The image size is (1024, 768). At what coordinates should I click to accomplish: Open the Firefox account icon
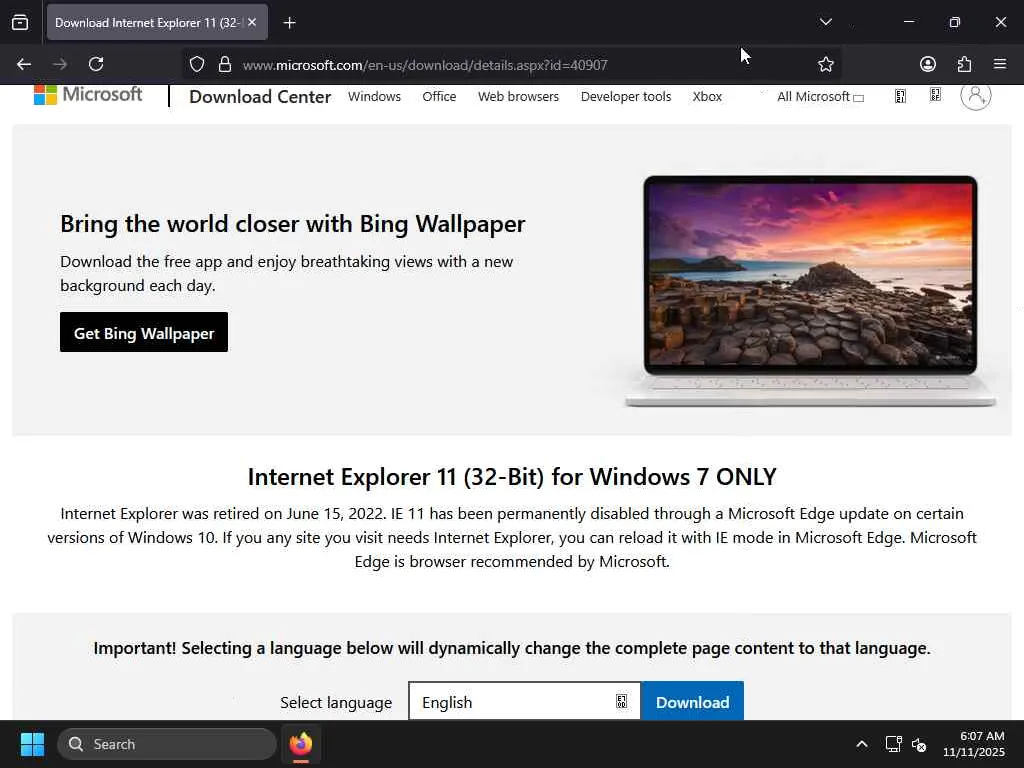click(x=927, y=64)
